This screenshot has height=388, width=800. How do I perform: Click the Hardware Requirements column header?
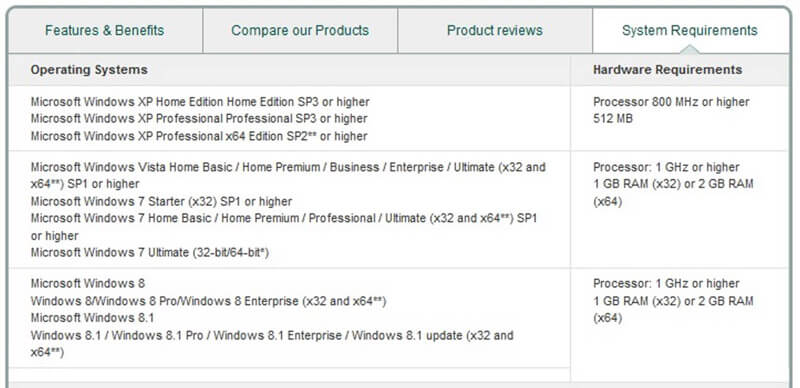point(667,70)
